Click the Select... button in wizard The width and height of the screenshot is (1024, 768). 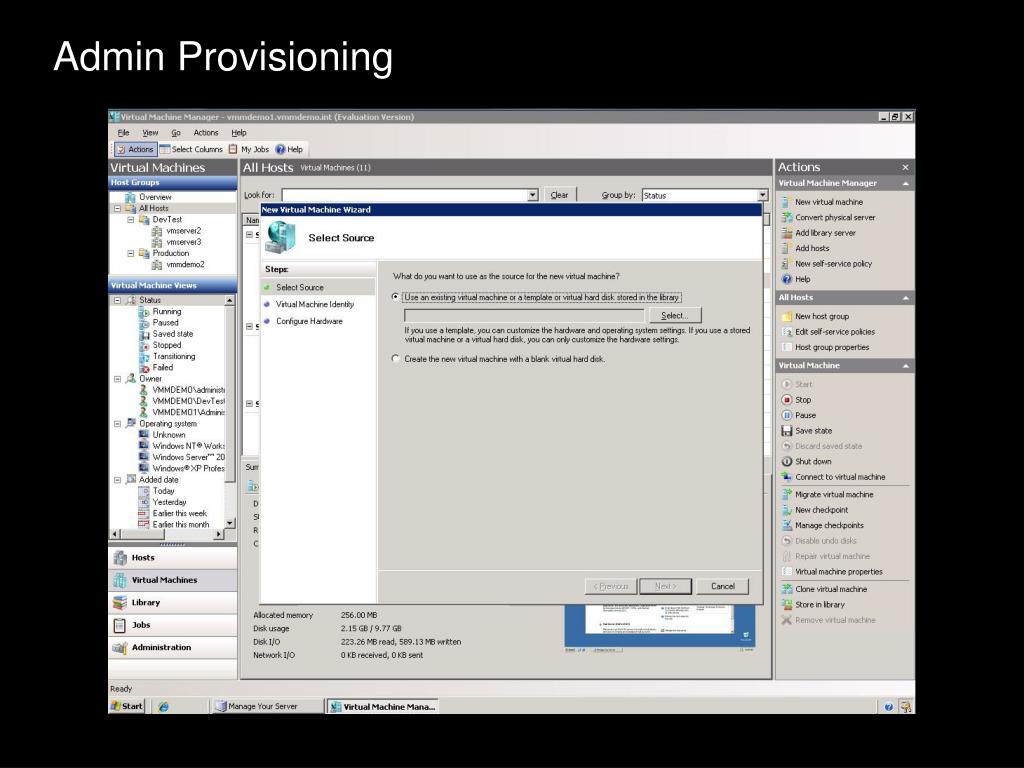(675, 315)
